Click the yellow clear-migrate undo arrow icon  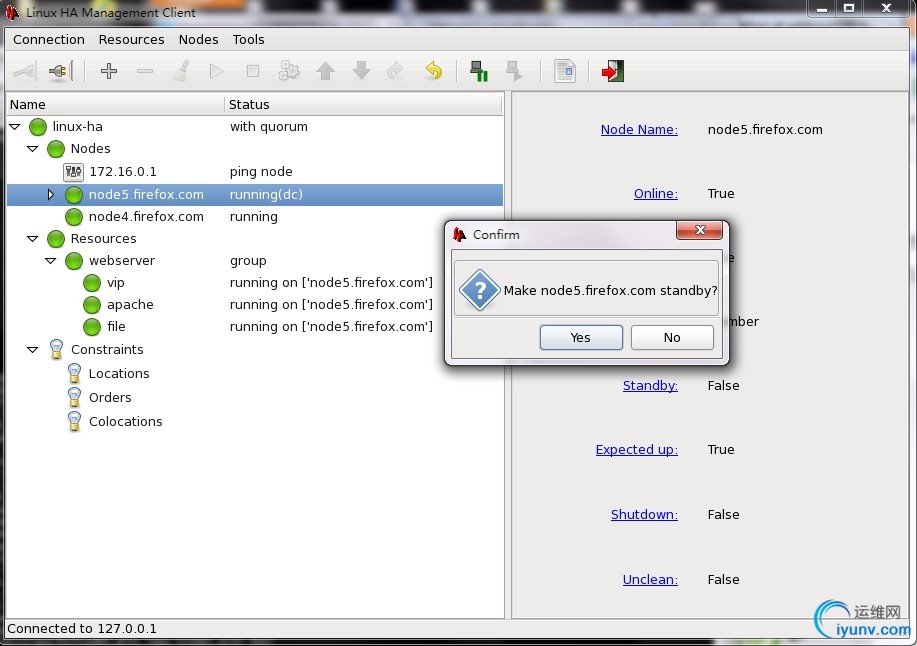click(x=434, y=71)
